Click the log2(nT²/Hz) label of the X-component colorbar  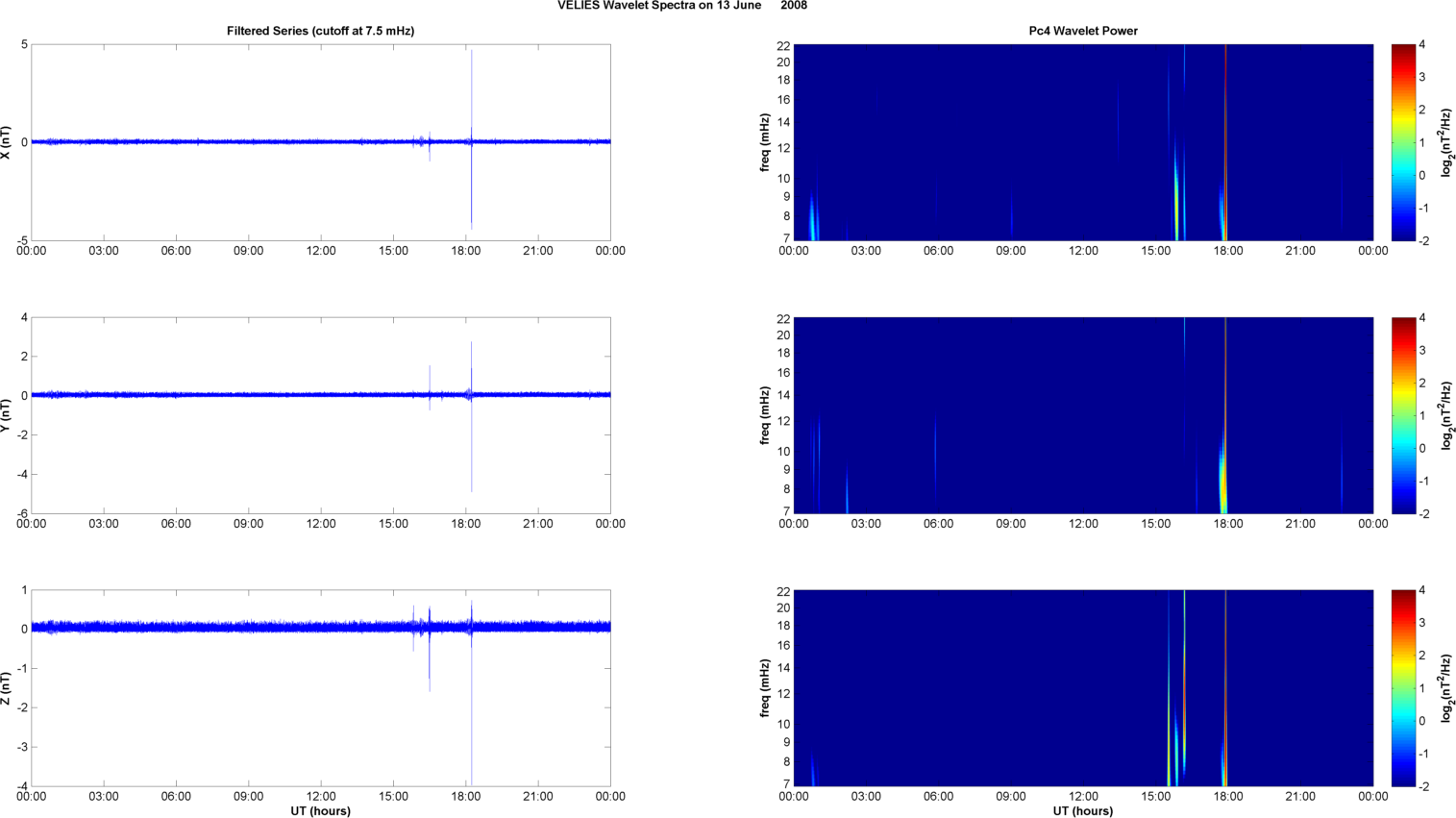pyautogui.click(x=1446, y=142)
